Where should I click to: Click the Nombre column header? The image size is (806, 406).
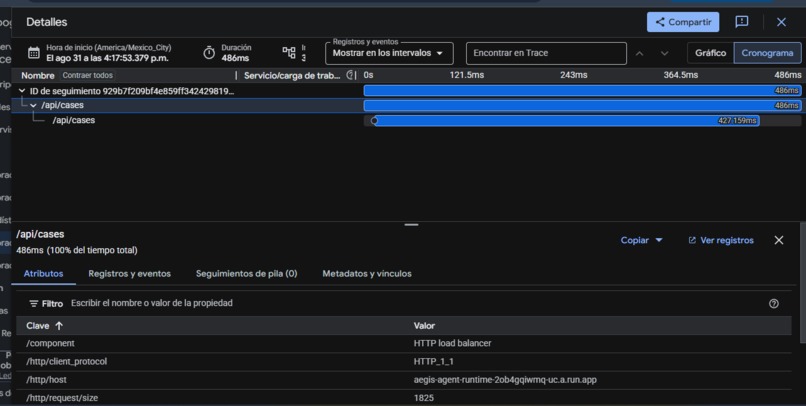click(38, 76)
